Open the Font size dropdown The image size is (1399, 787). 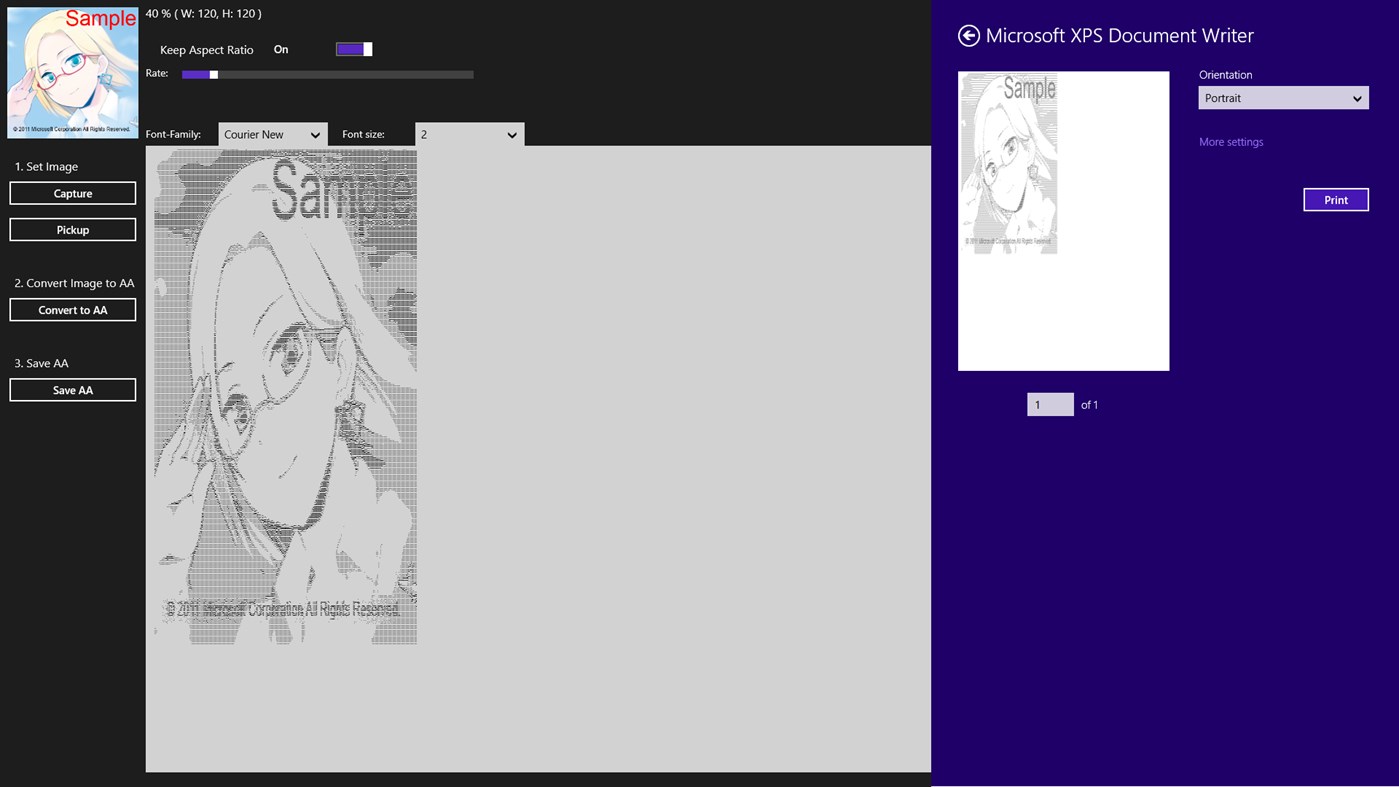pyautogui.click(x=468, y=133)
